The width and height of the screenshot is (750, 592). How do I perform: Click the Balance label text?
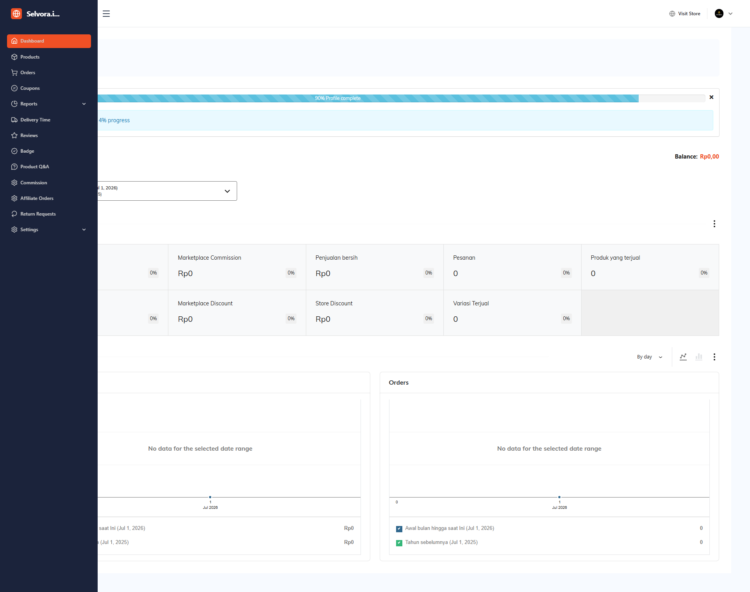(686, 156)
